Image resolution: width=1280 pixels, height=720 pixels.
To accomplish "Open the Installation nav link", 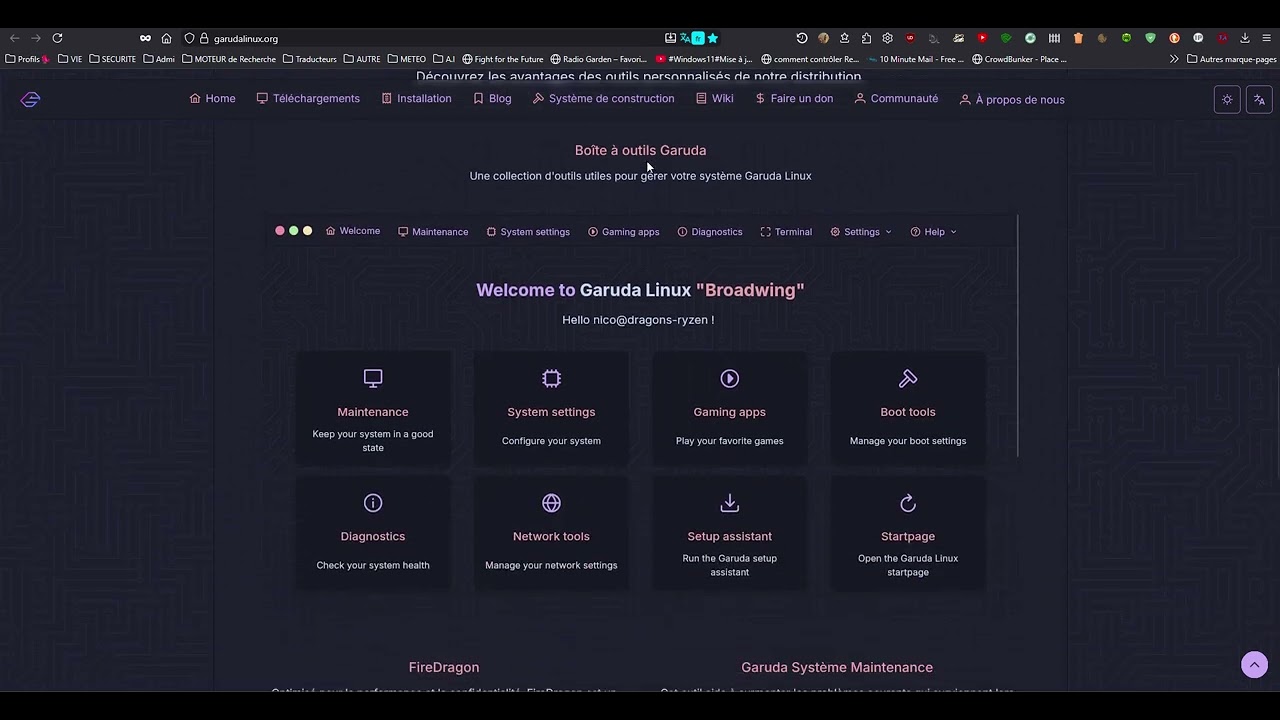I will coord(416,99).
